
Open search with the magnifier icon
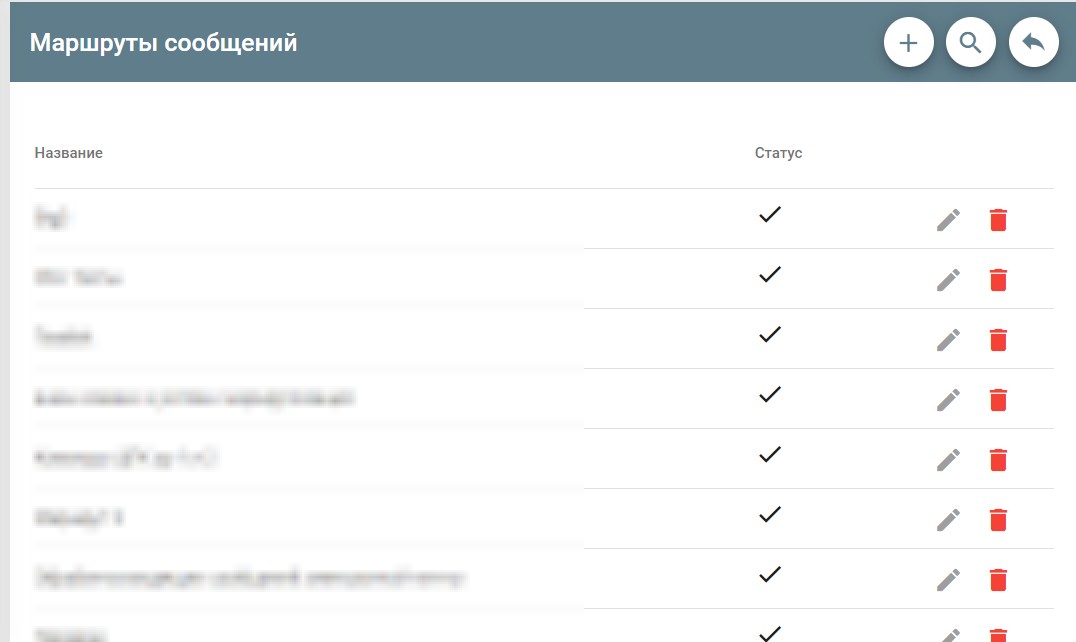(x=970, y=43)
